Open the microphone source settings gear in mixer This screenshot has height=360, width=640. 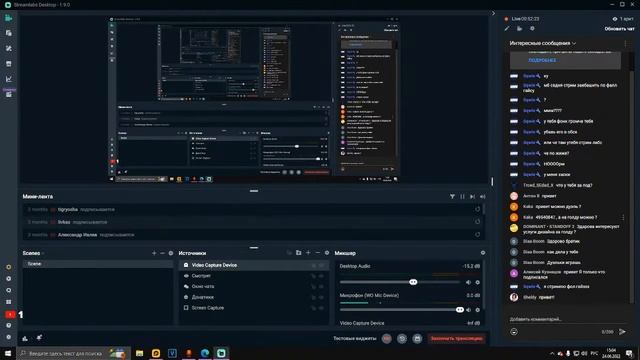478,310
